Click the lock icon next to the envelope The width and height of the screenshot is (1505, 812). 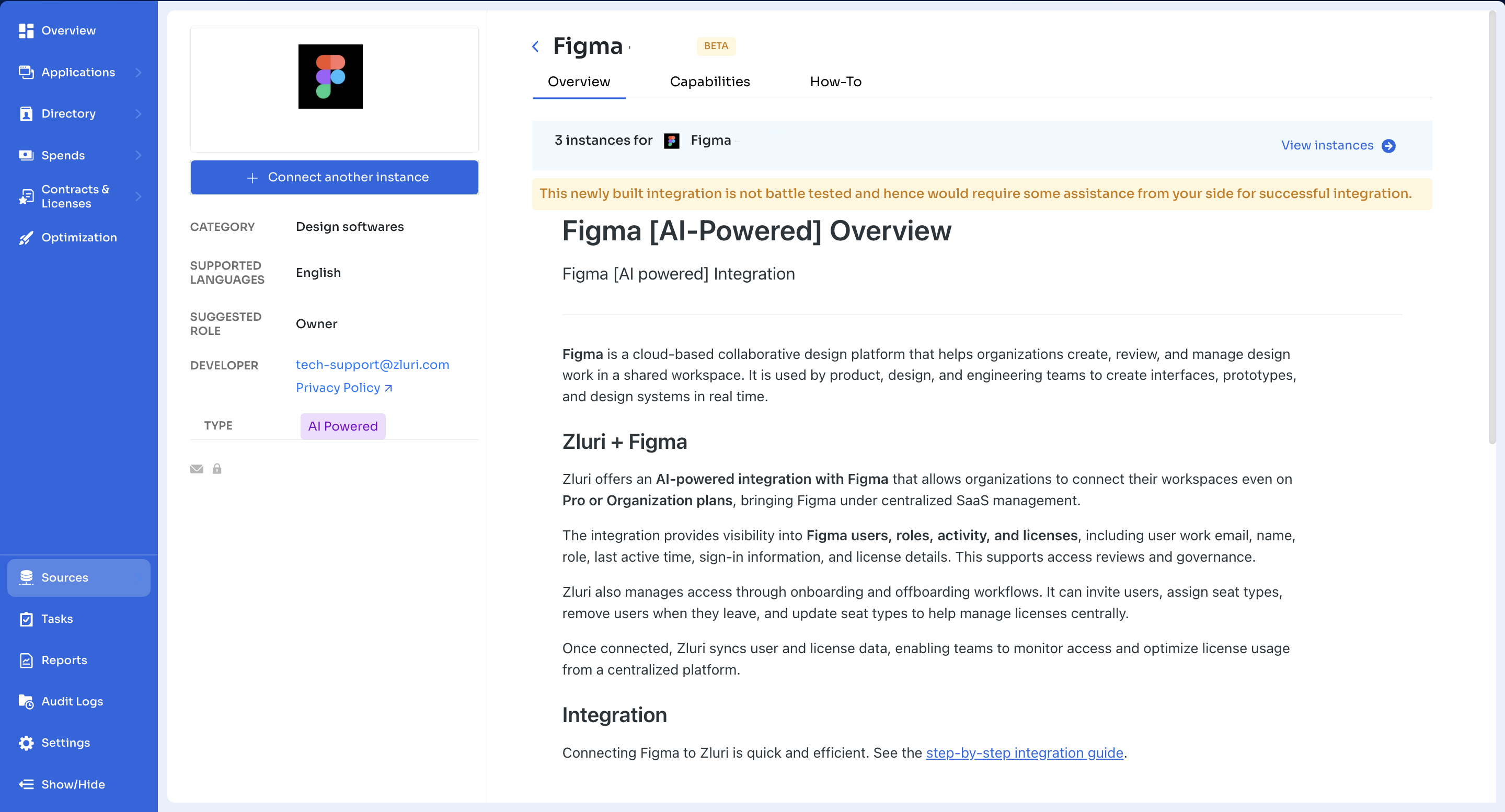tap(217, 469)
